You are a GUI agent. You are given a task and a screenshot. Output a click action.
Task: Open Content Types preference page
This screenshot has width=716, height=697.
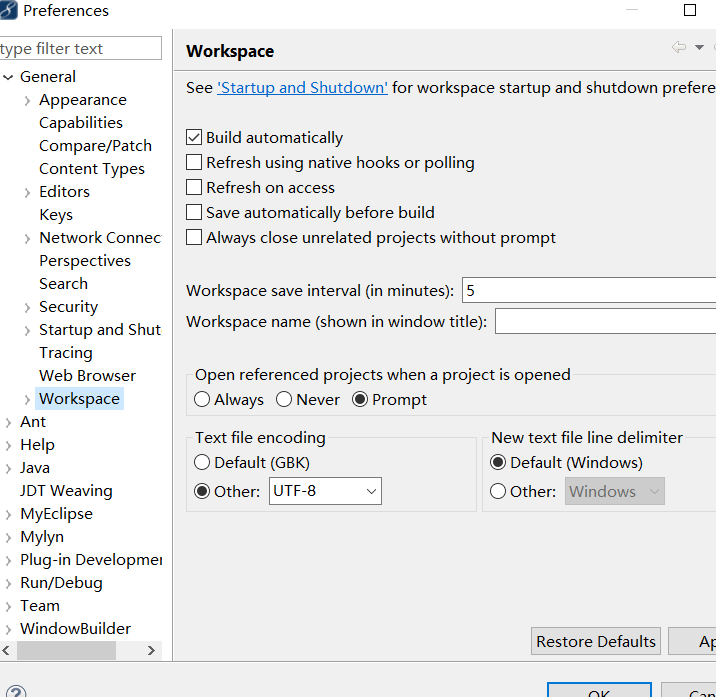(x=92, y=169)
